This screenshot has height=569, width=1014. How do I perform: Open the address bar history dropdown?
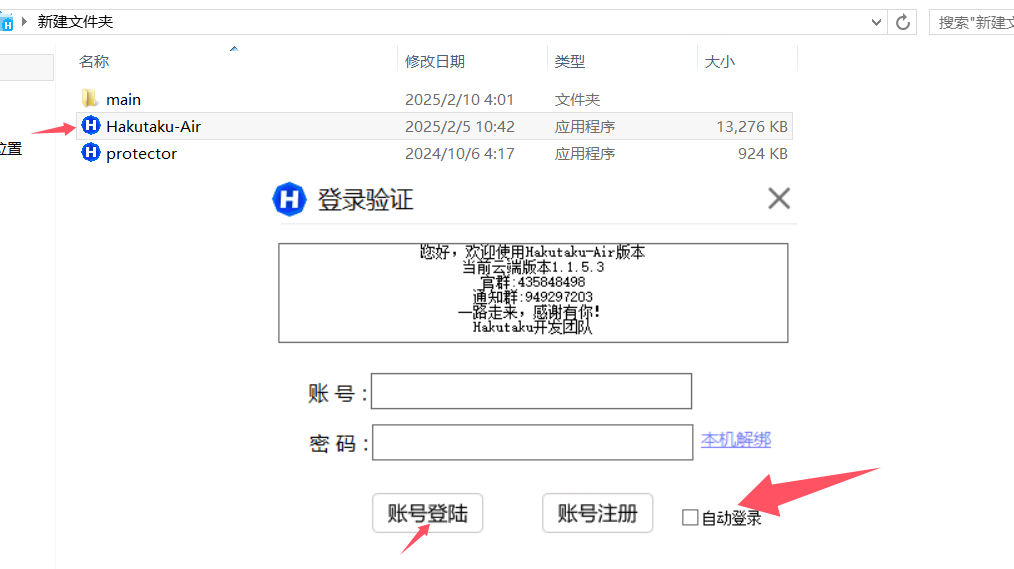876,23
